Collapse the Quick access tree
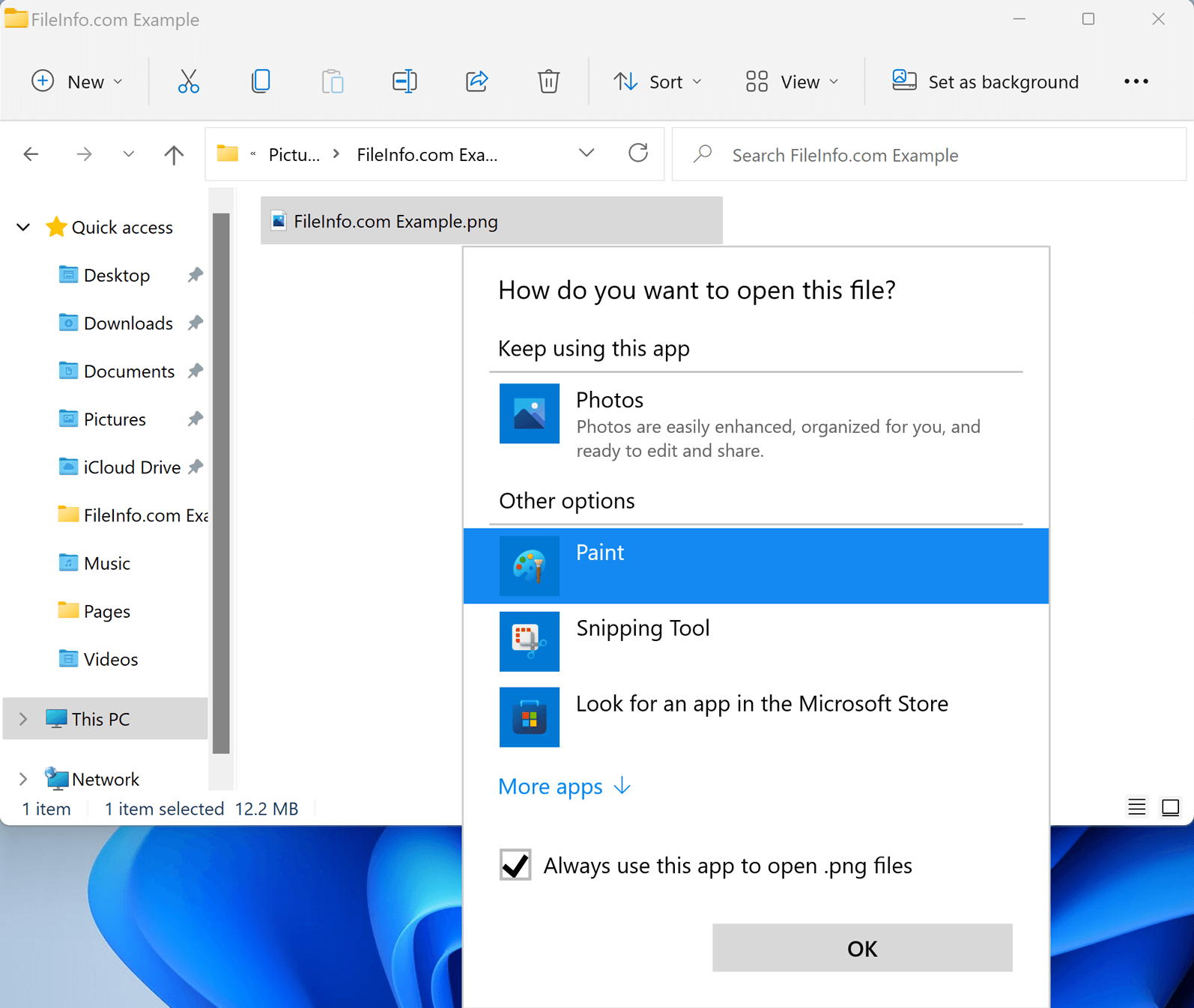Viewport: 1194px width, 1008px height. point(23,227)
